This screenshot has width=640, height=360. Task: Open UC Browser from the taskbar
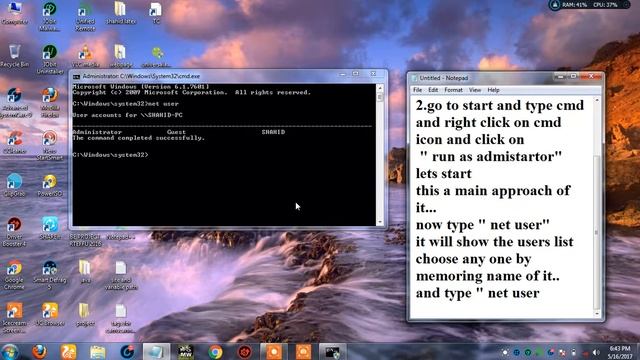(x=69, y=351)
